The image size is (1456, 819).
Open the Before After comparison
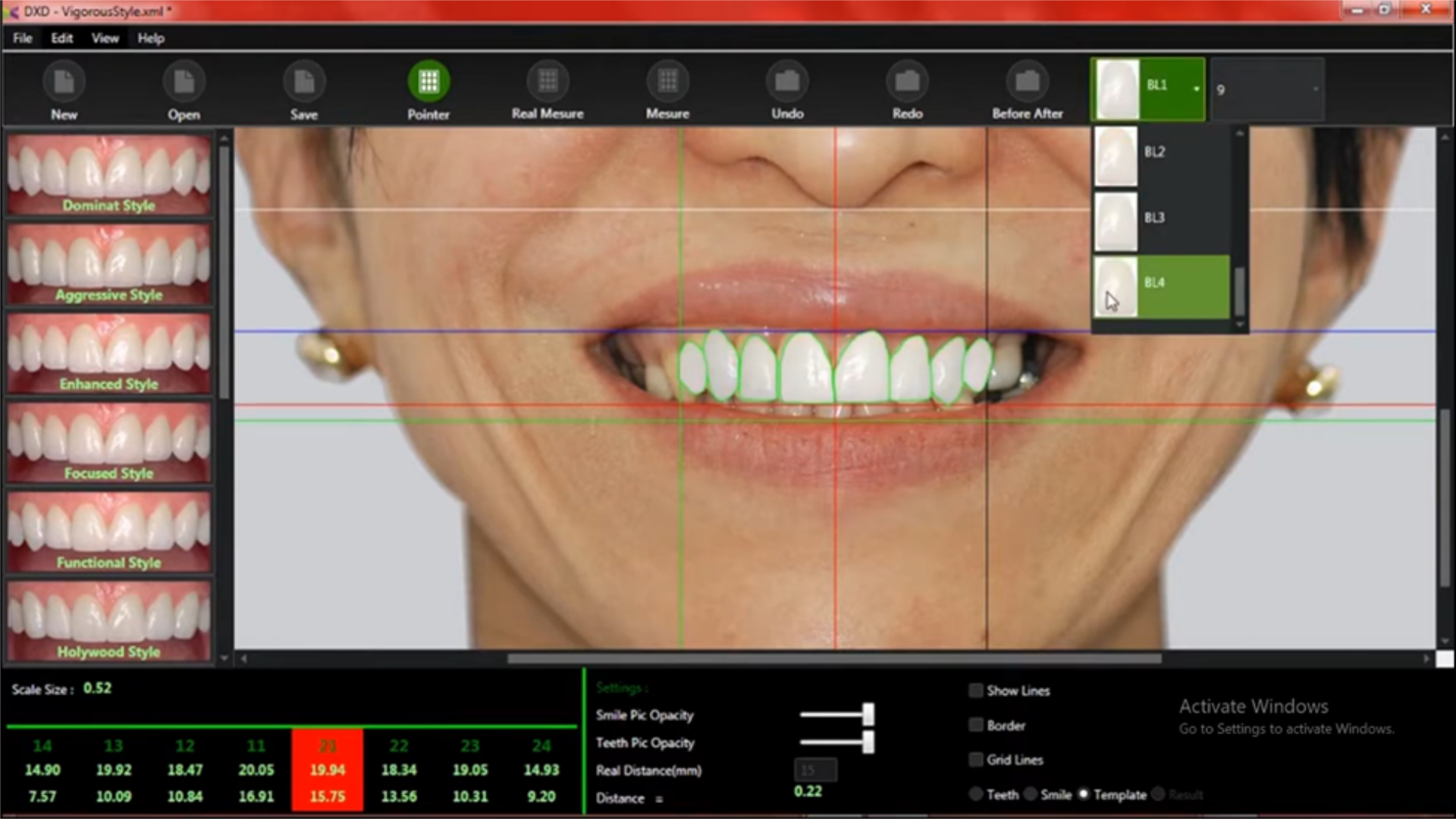(x=1027, y=82)
